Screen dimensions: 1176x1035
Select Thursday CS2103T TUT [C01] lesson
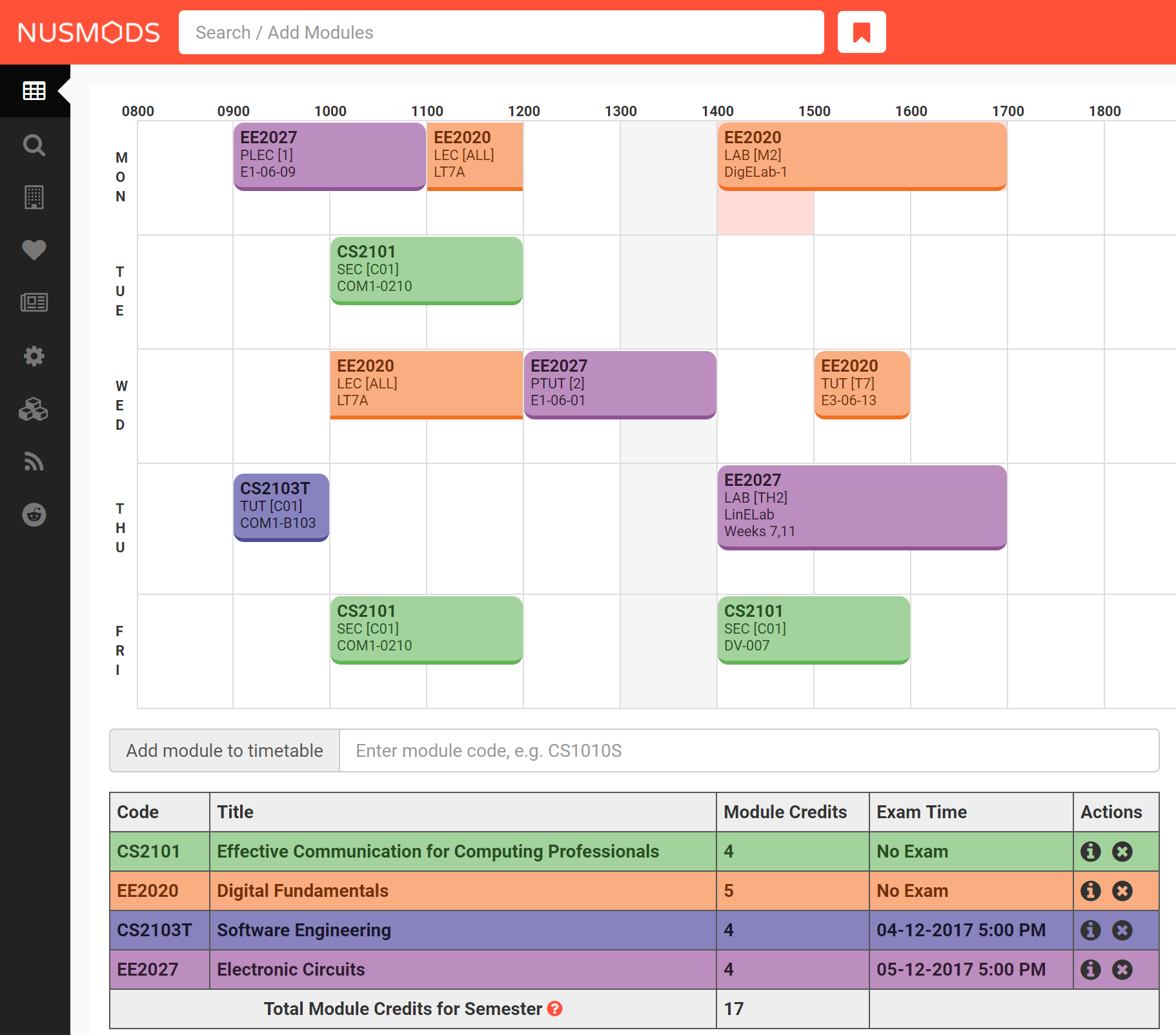click(x=281, y=507)
